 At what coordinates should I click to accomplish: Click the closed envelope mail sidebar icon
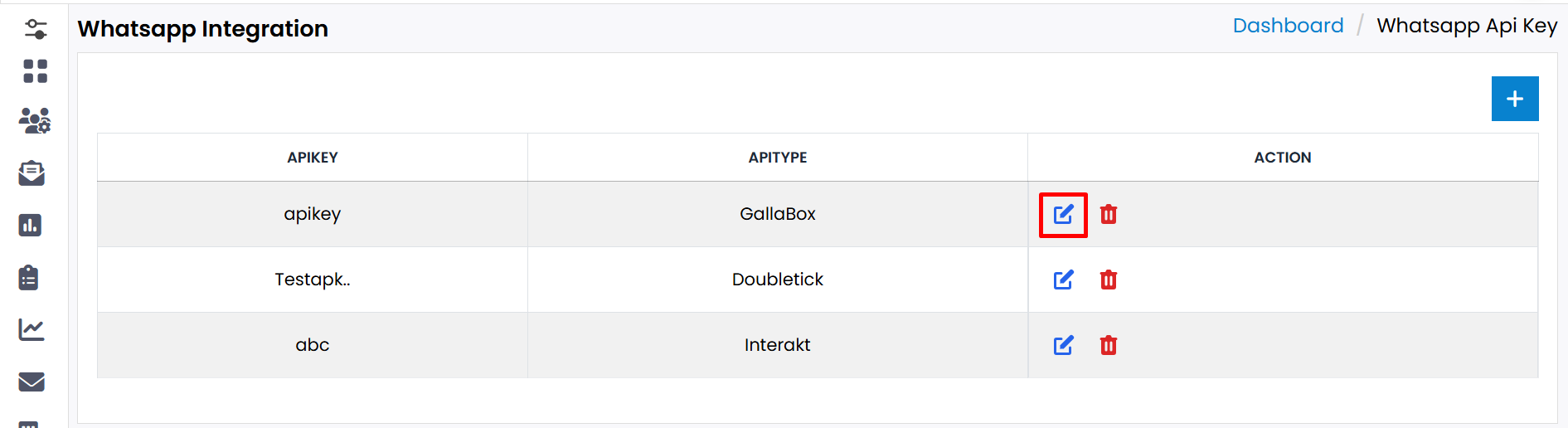[32, 382]
